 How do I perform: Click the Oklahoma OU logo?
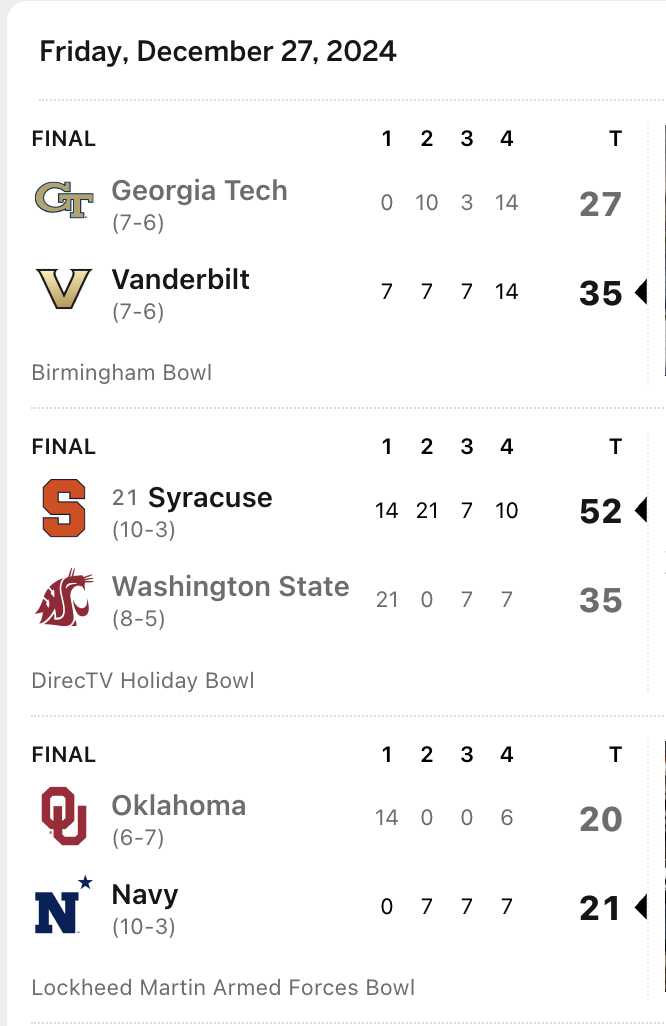[63, 816]
